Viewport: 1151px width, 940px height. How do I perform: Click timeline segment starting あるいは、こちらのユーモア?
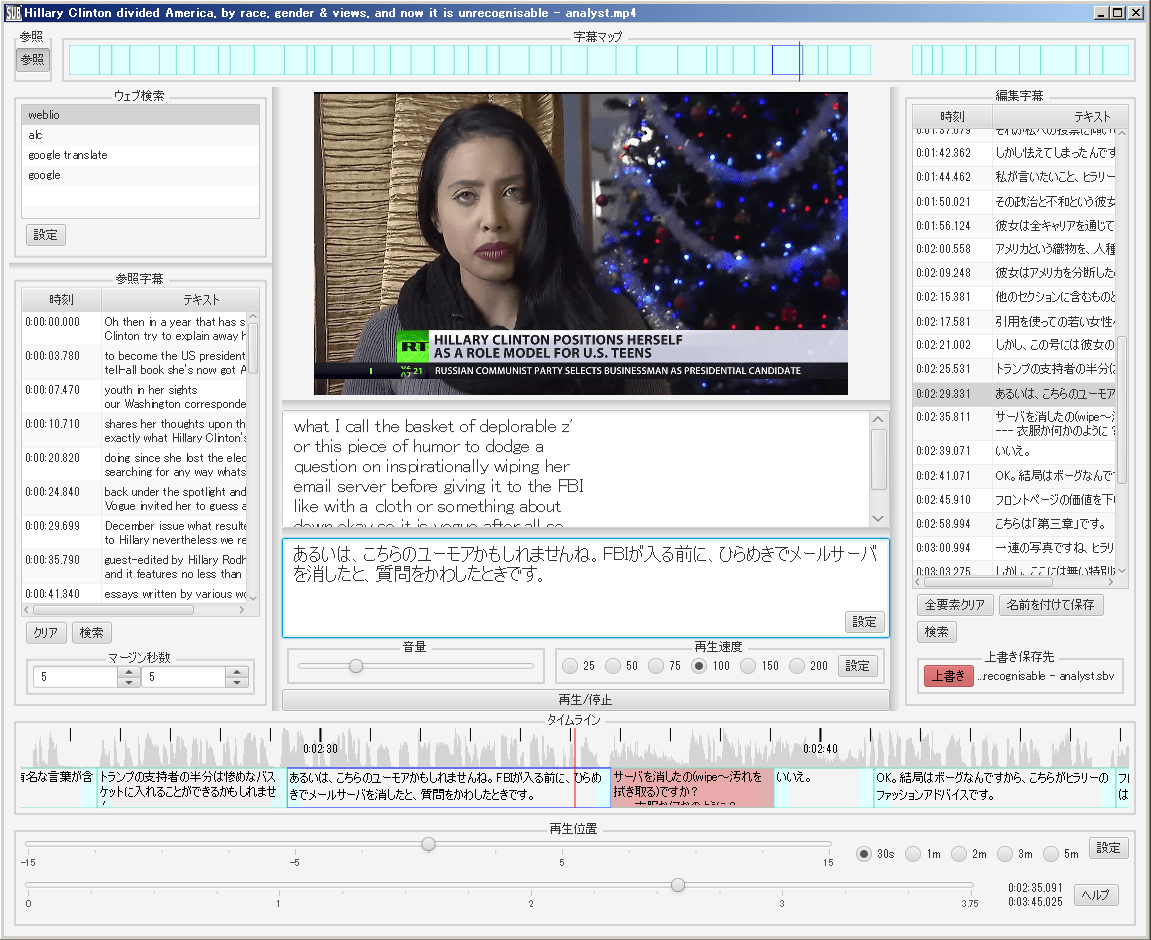click(448, 787)
